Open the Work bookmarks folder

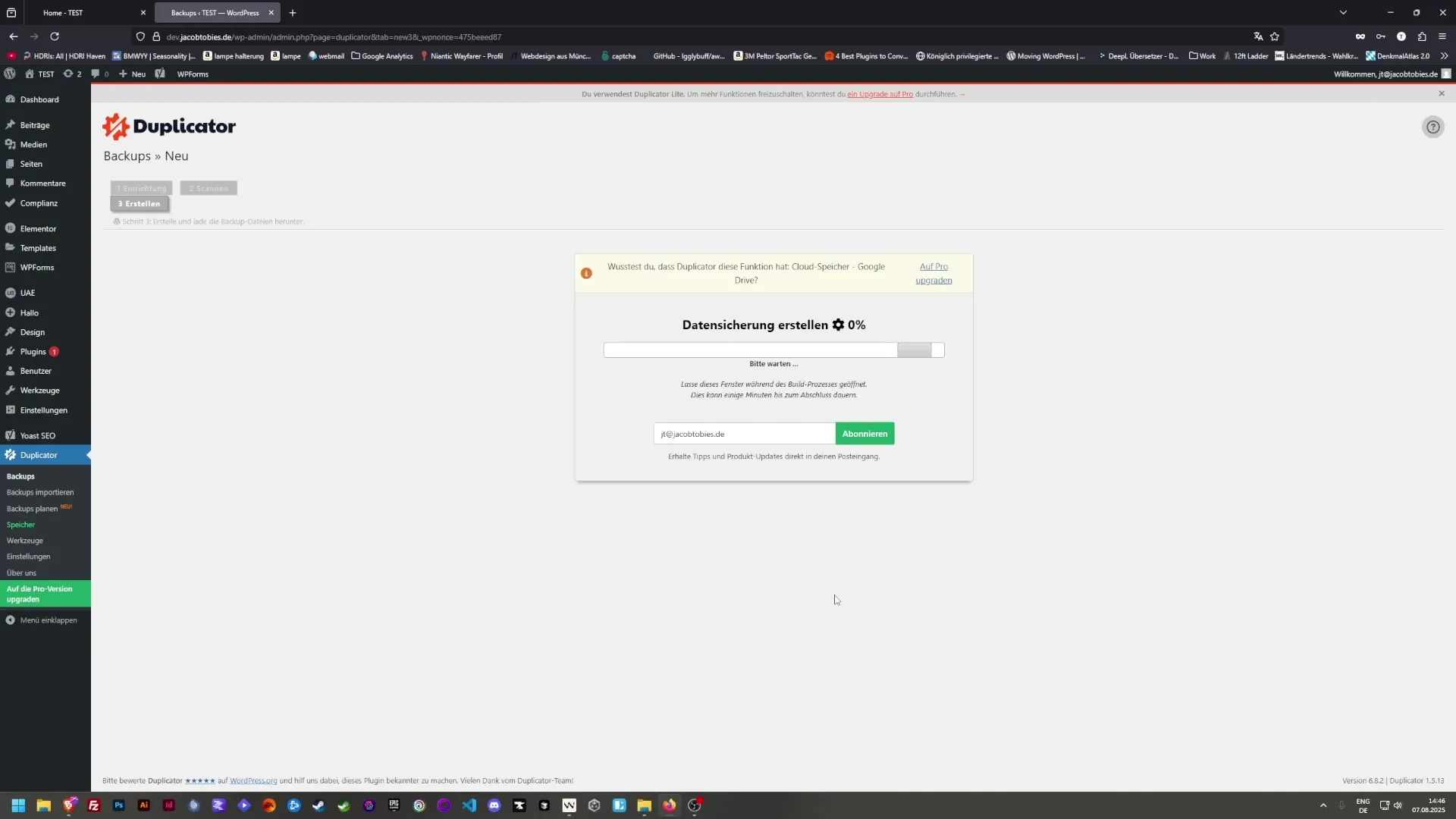coord(1203,55)
